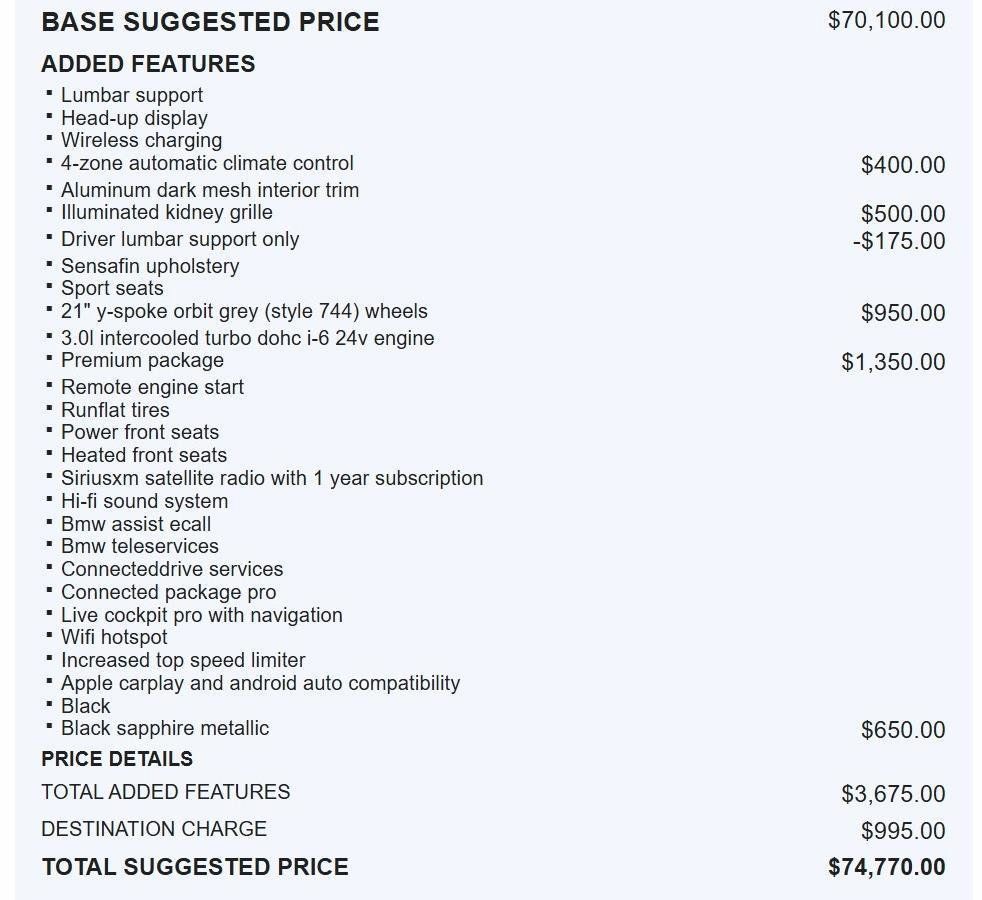Click the $950.00 wheels price
Screen dimensions: 982x900
tap(902, 313)
